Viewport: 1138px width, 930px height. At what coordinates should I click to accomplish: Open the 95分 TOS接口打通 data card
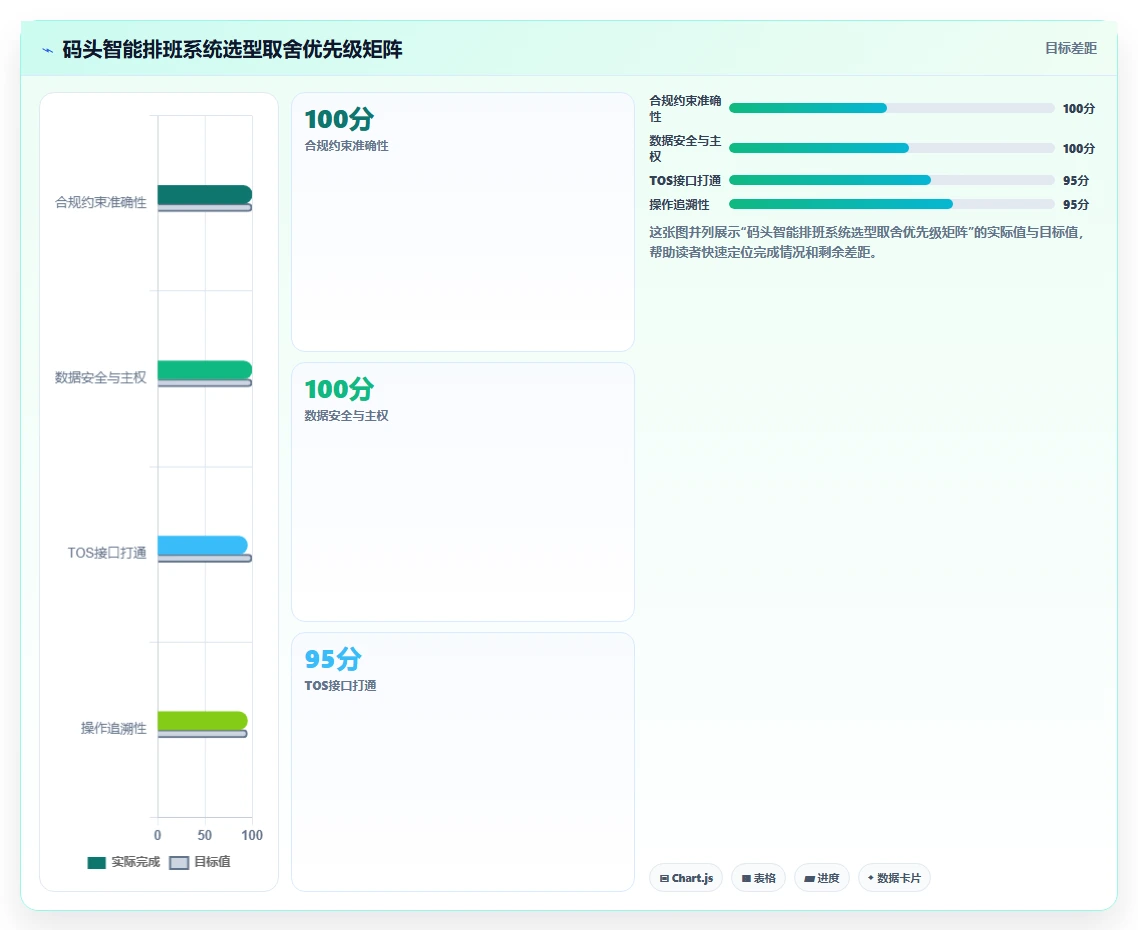click(x=463, y=762)
